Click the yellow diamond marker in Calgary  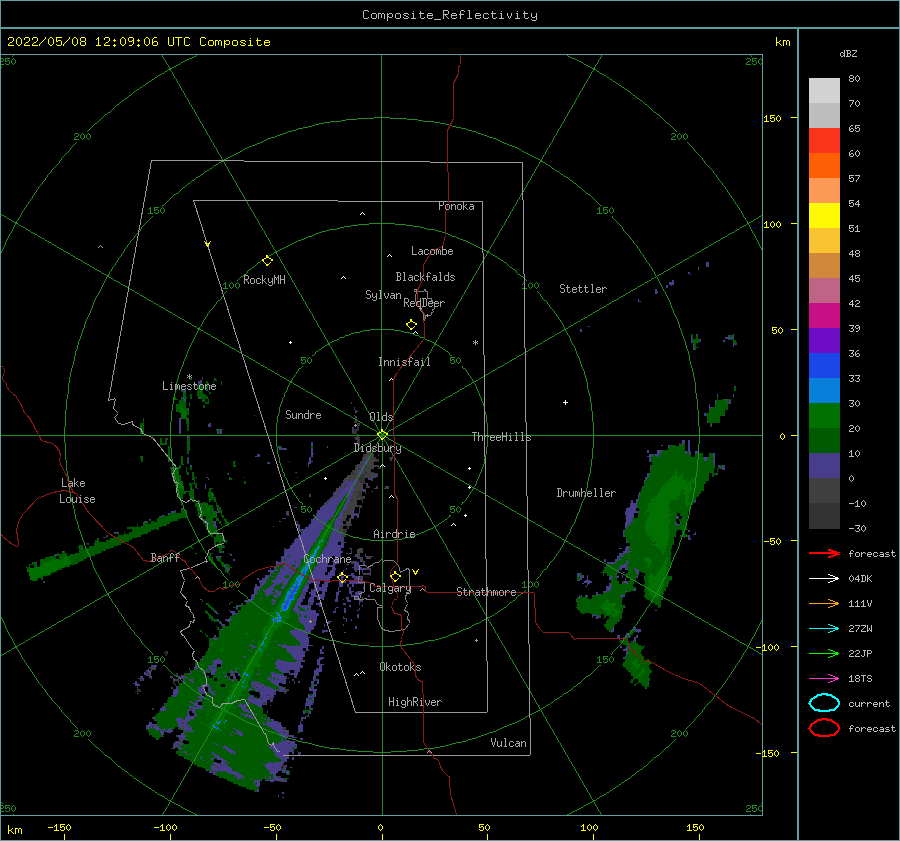[x=395, y=576]
